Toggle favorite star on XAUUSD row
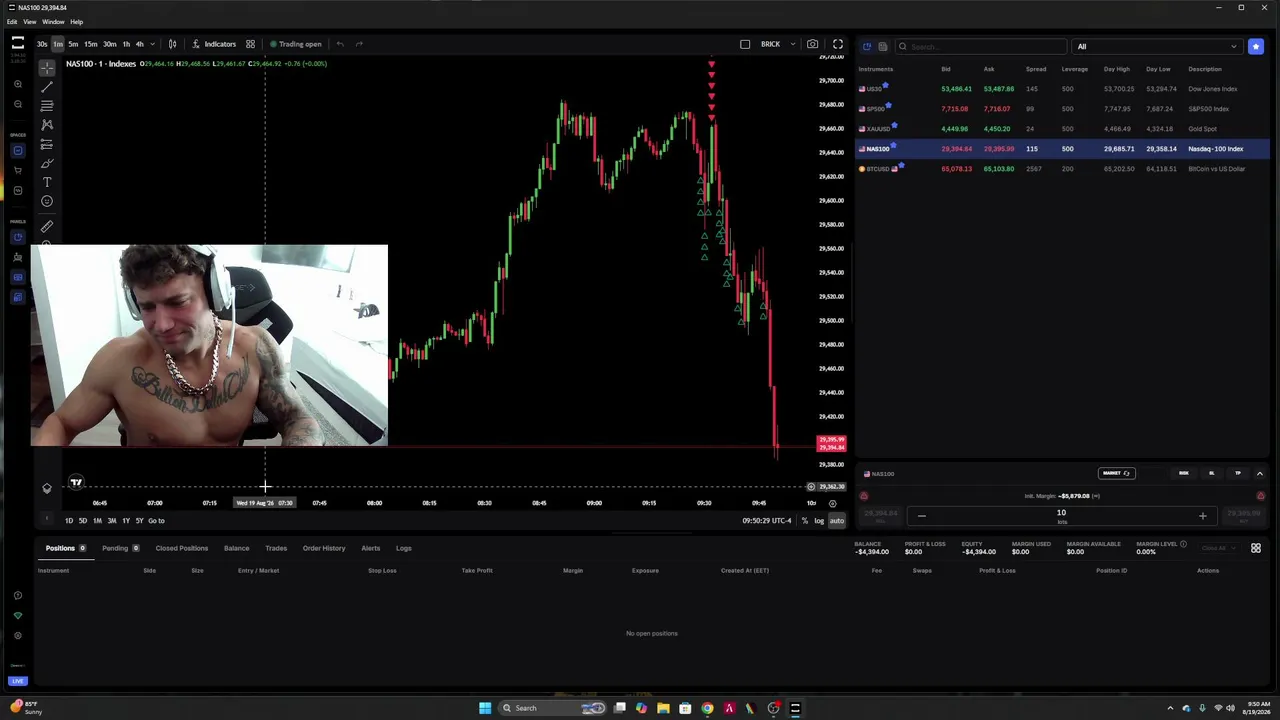This screenshot has width=1280, height=720. (x=894, y=125)
